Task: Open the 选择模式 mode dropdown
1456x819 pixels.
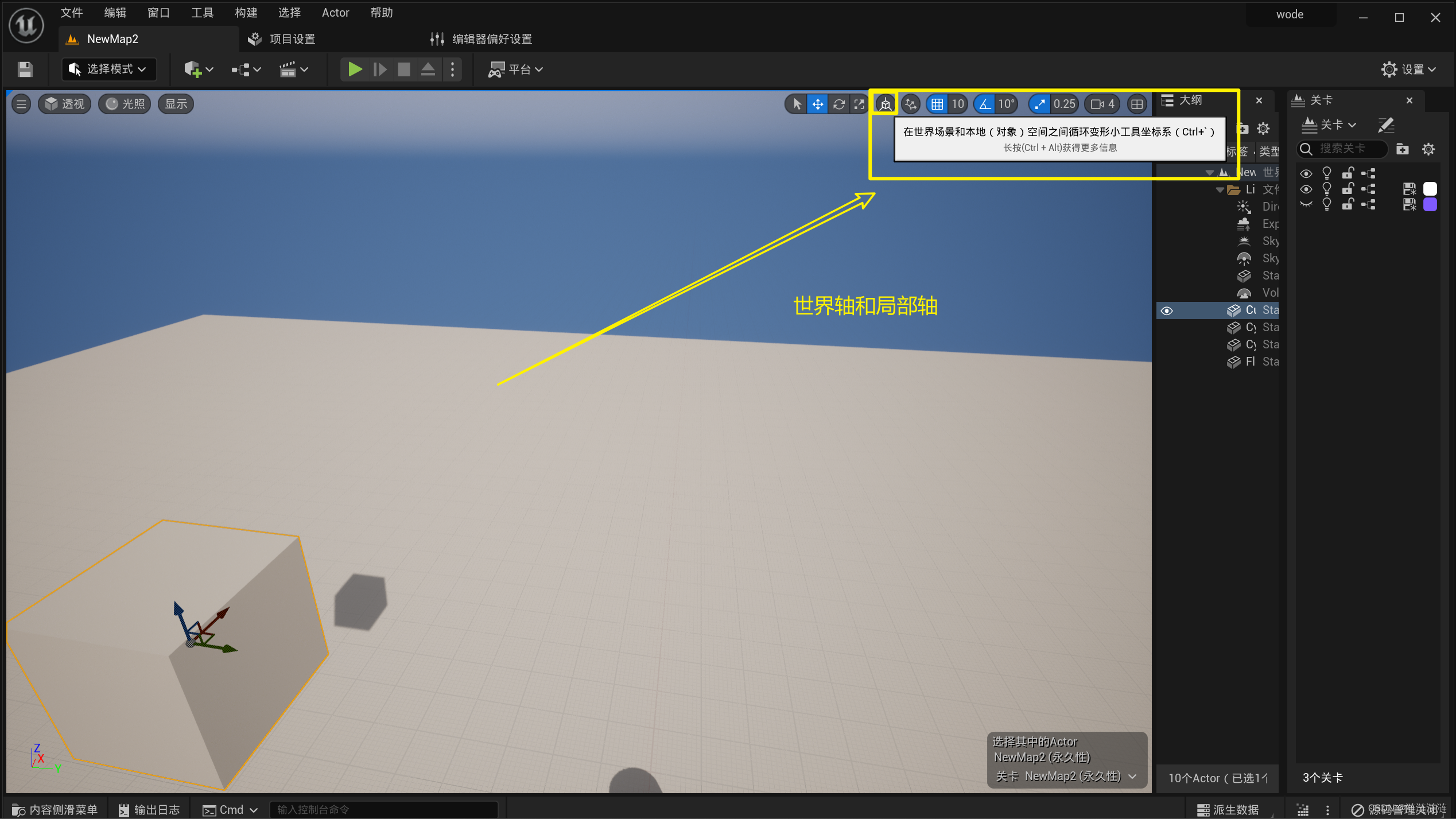Action: pos(108,69)
